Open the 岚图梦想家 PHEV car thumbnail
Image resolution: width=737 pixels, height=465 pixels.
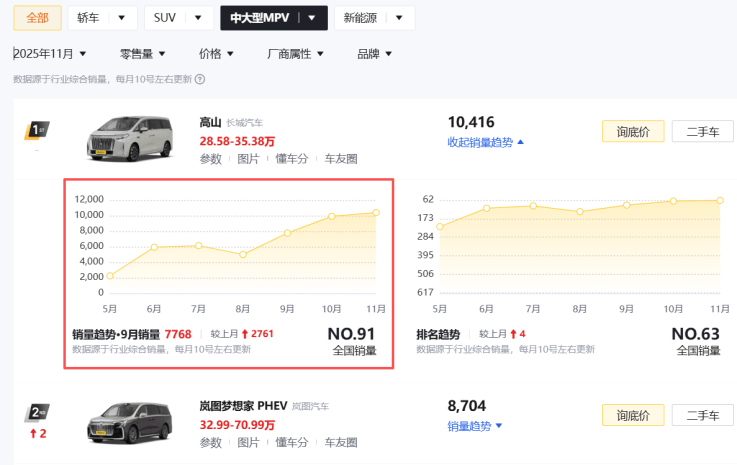(130, 423)
